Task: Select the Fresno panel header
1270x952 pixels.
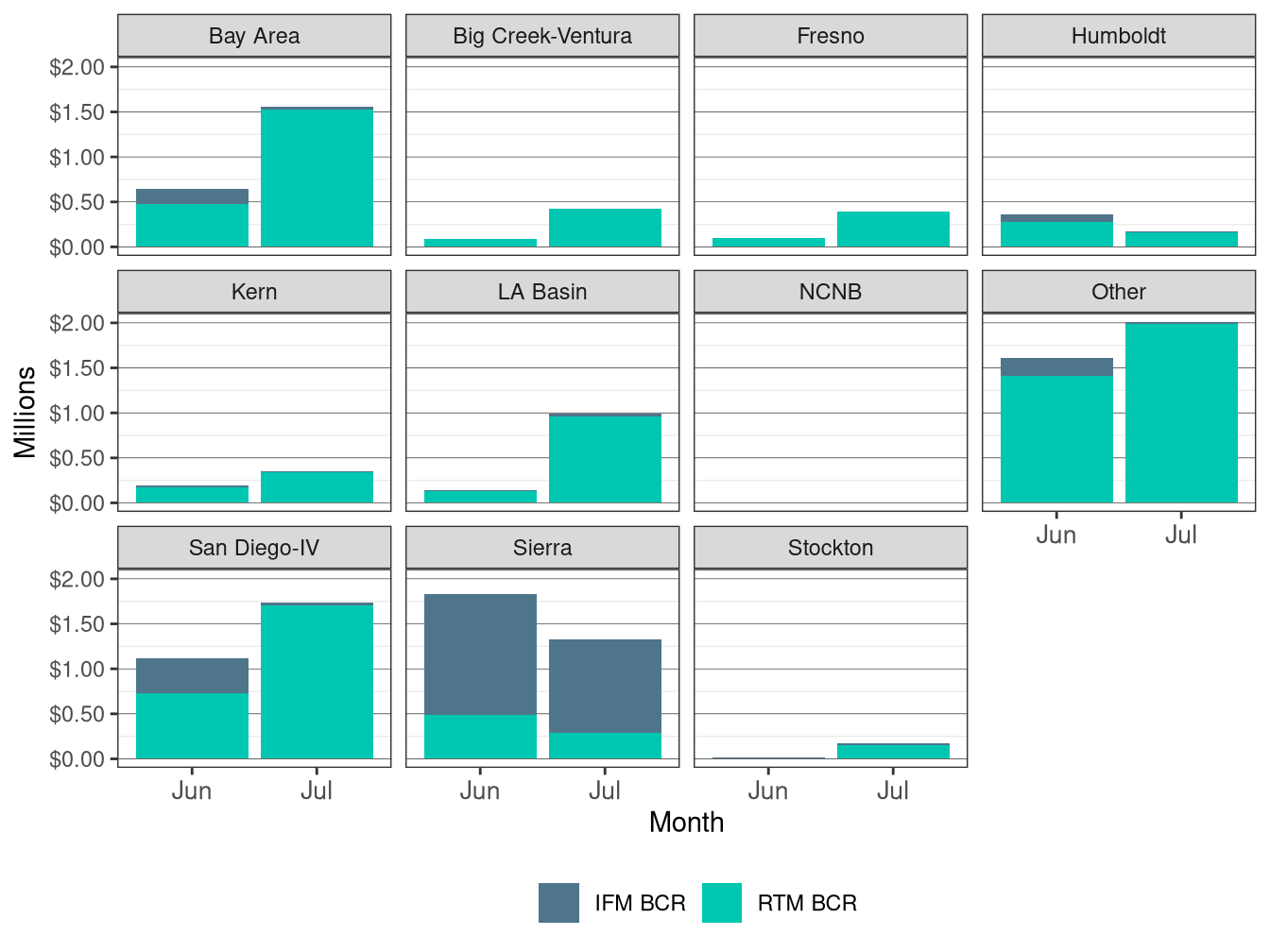Action: (831, 36)
